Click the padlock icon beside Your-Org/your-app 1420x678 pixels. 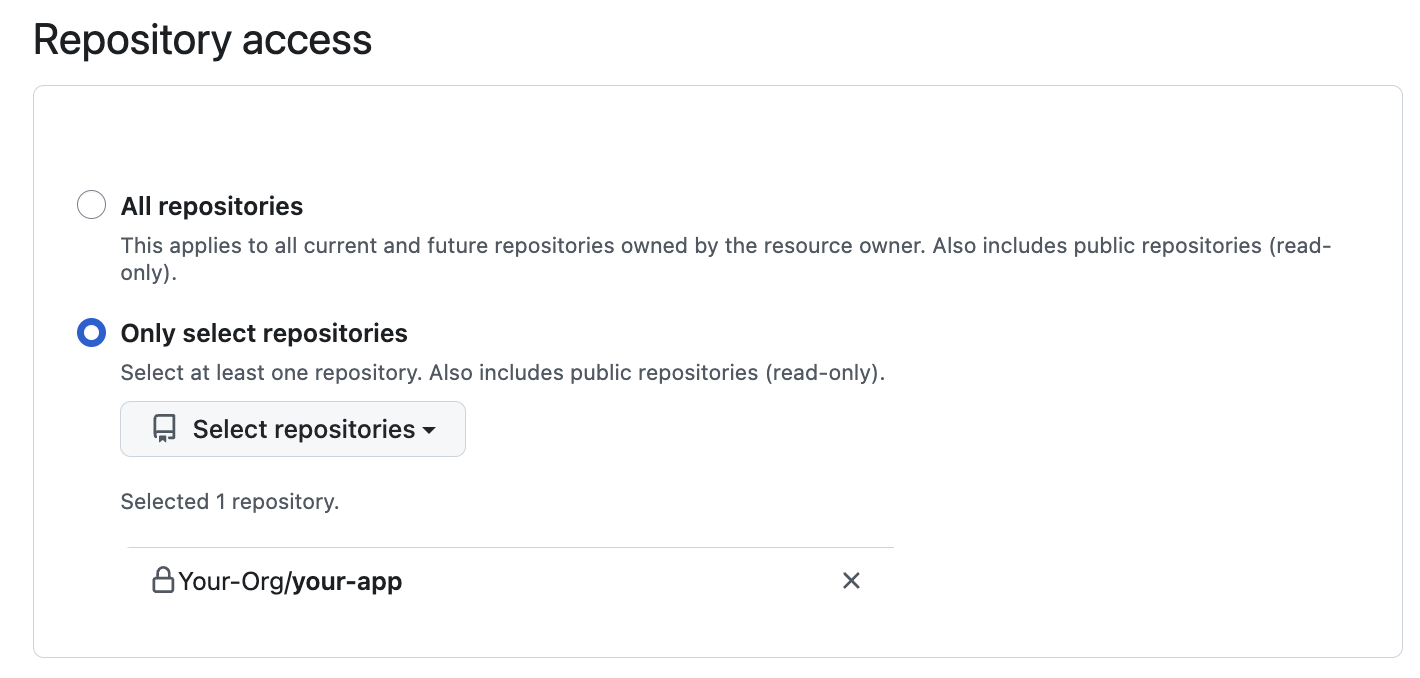163,579
